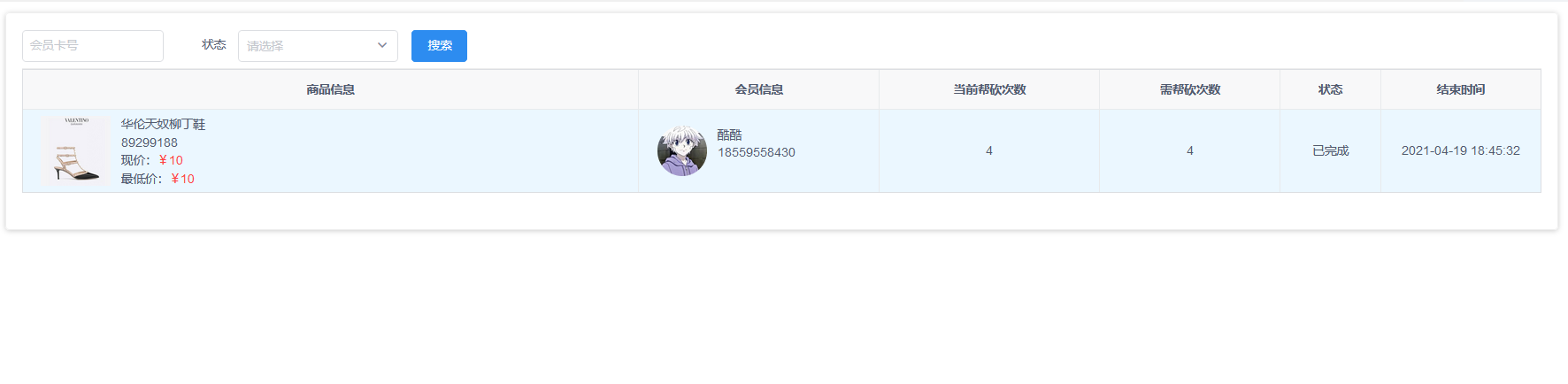Screen dimensions: 1568x384
Task: Click the 最低价 ¥10 price text
Action: (x=158, y=179)
